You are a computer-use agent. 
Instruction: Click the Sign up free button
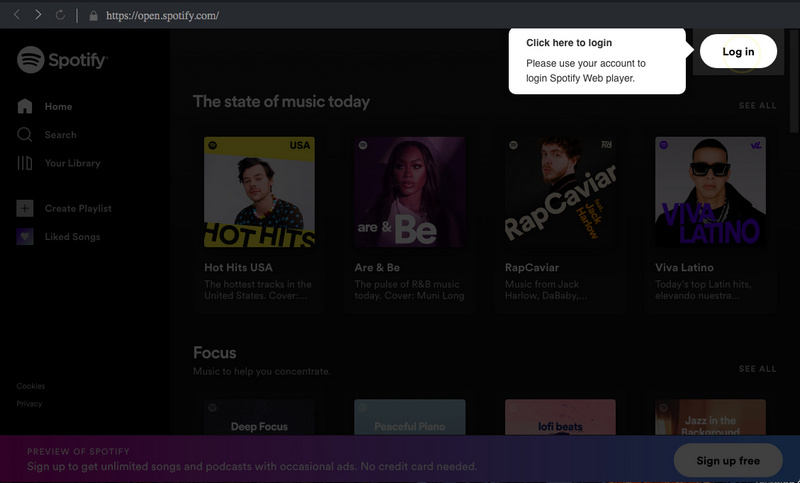tap(728, 461)
